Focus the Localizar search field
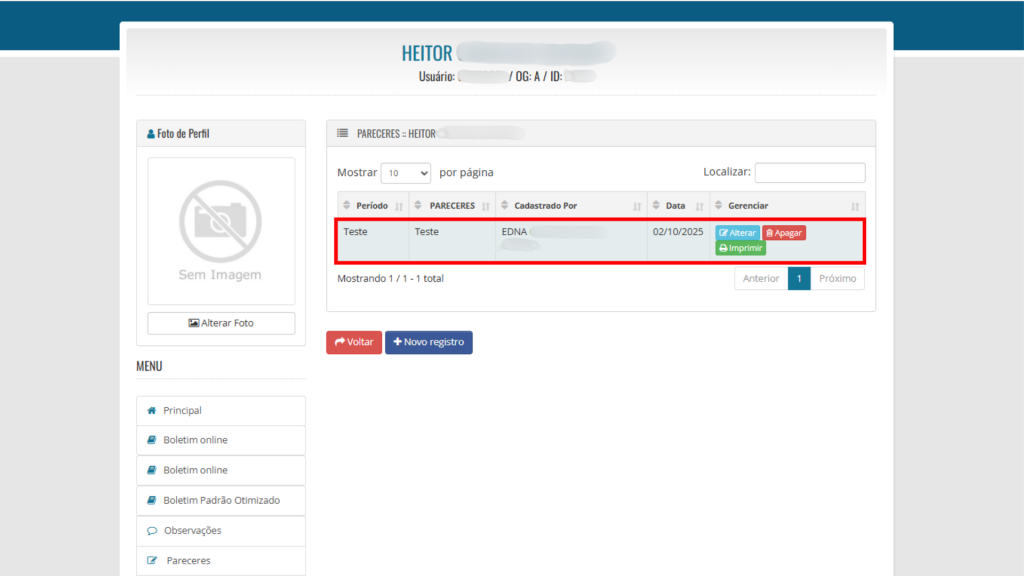The width and height of the screenshot is (1024, 576). (x=809, y=173)
